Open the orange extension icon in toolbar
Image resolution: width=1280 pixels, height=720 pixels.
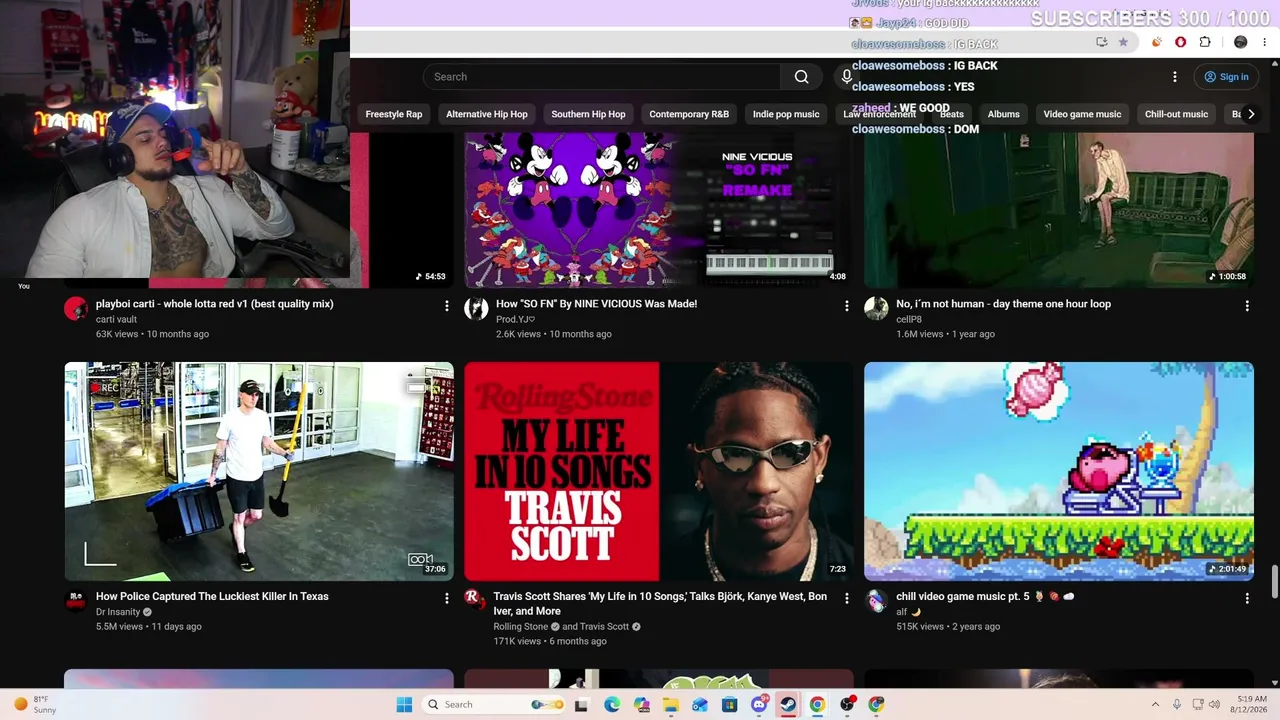[1157, 42]
